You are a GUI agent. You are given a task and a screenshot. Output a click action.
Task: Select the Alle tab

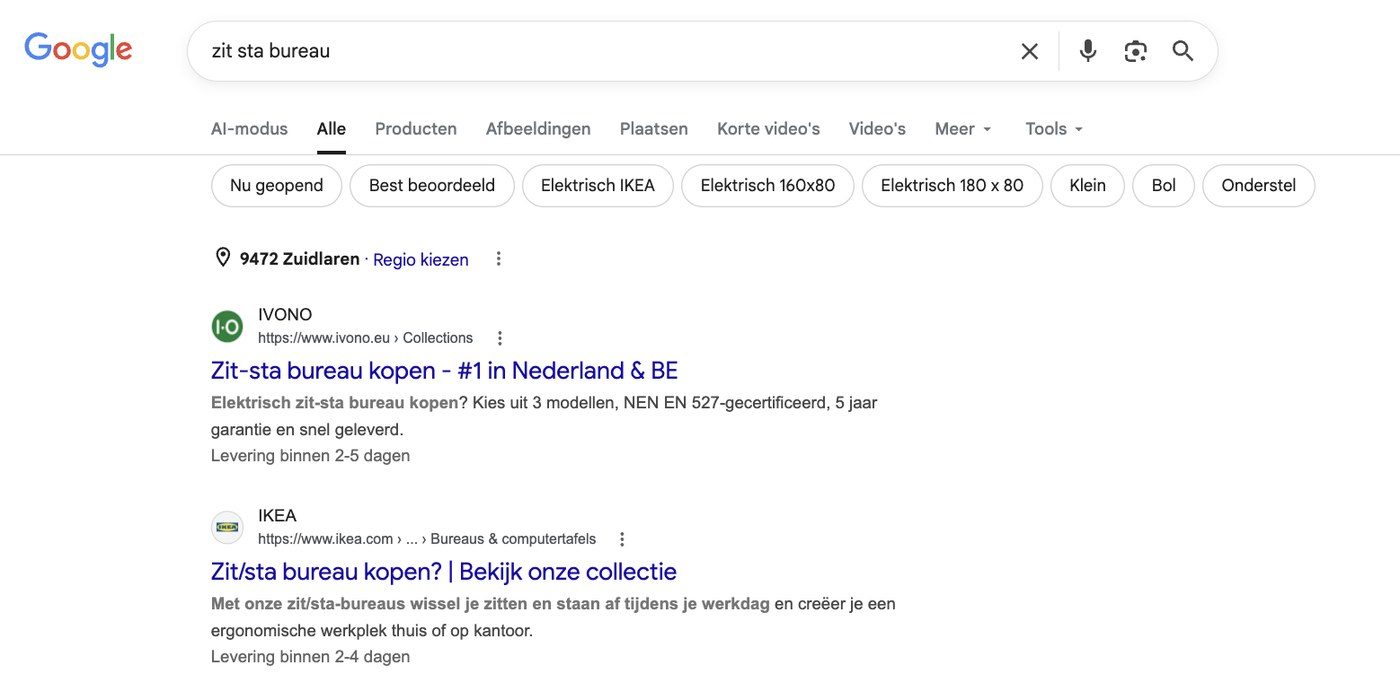[x=331, y=129]
